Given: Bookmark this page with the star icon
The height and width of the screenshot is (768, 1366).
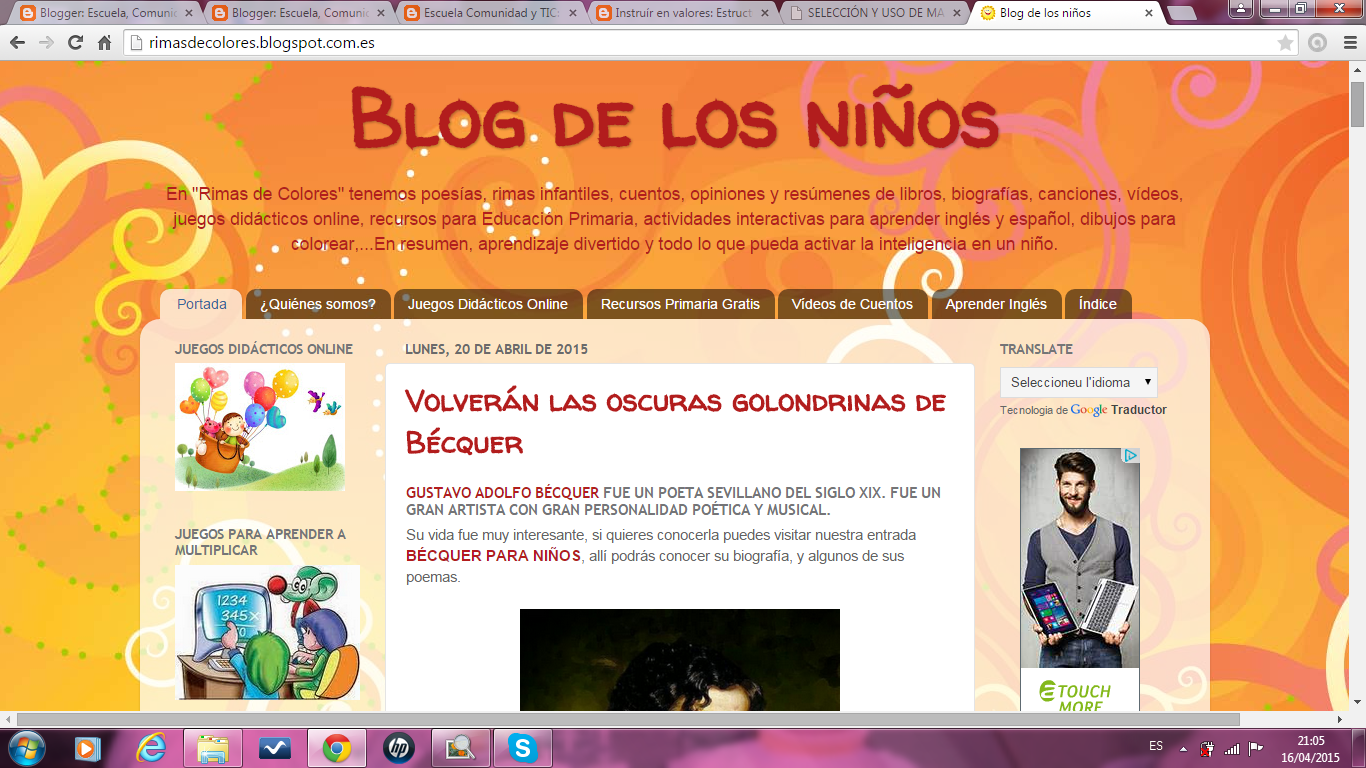Looking at the screenshot, I should 1285,43.
